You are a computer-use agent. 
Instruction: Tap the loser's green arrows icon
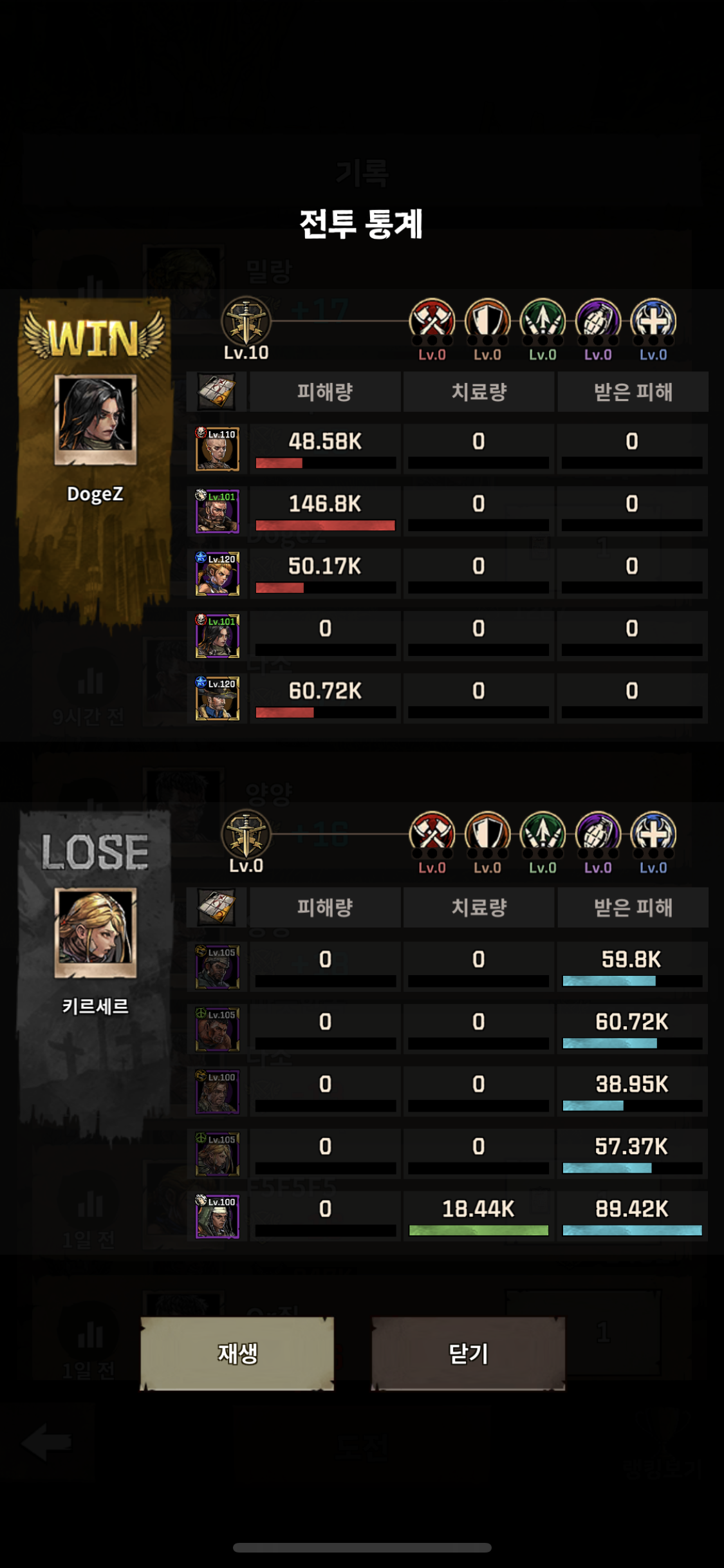pyautogui.click(x=543, y=834)
